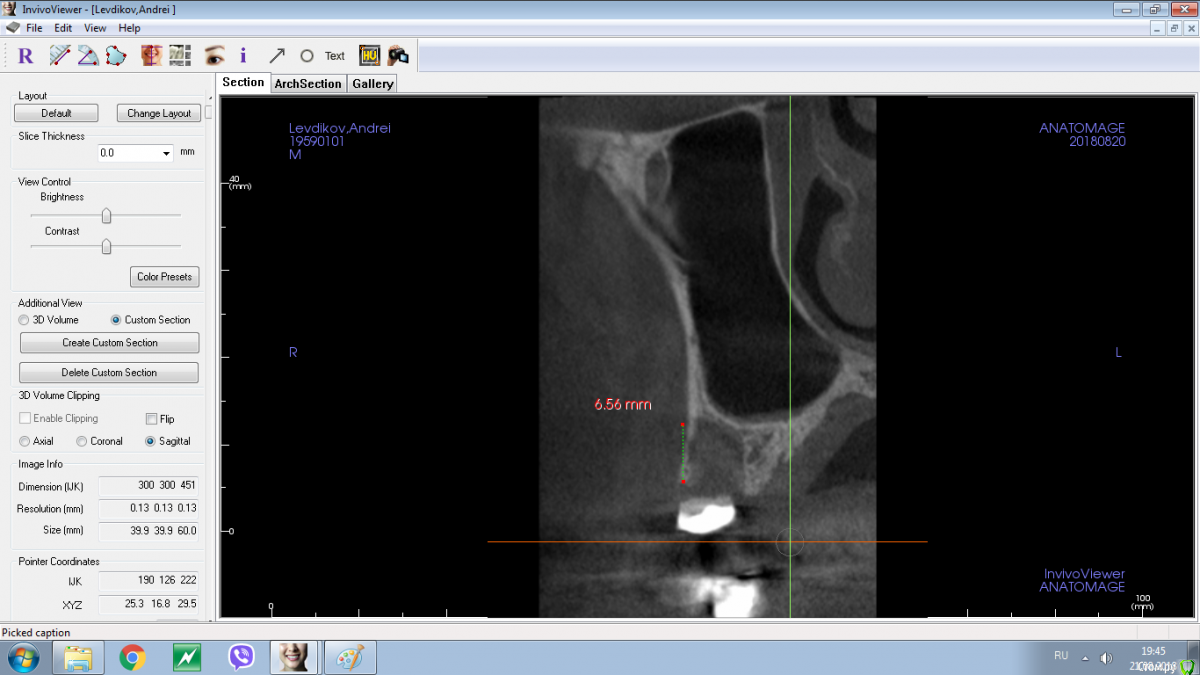Select the 3D Volume radio button
Image resolution: width=1200 pixels, height=675 pixels.
click(x=25, y=320)
